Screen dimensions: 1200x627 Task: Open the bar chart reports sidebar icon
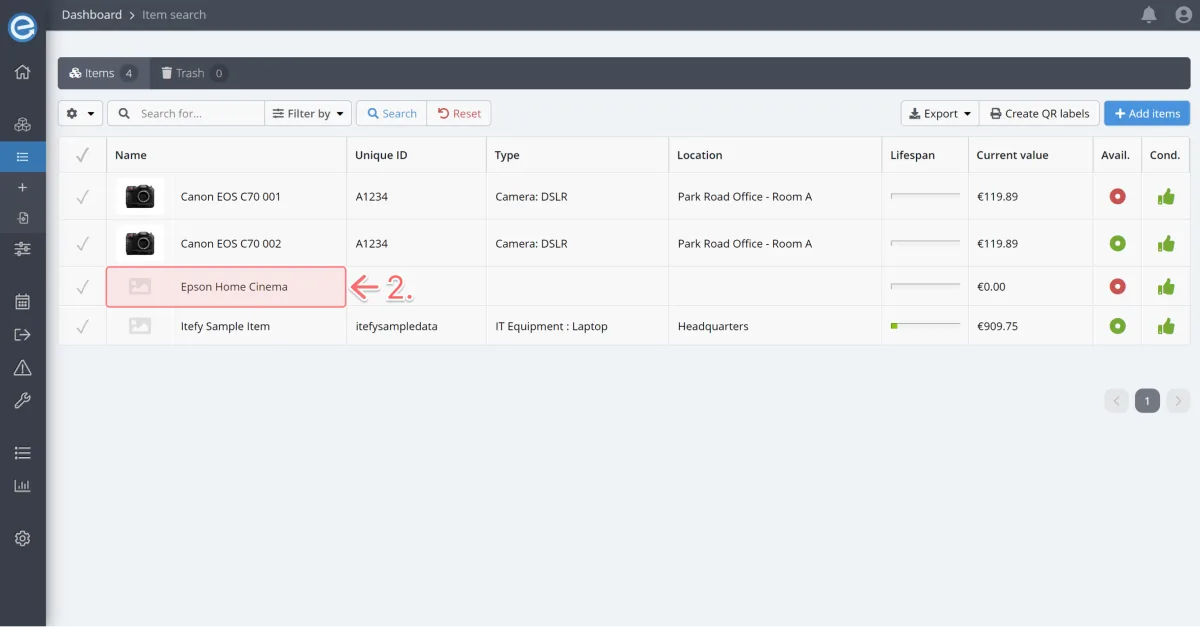tap(22, 486)
